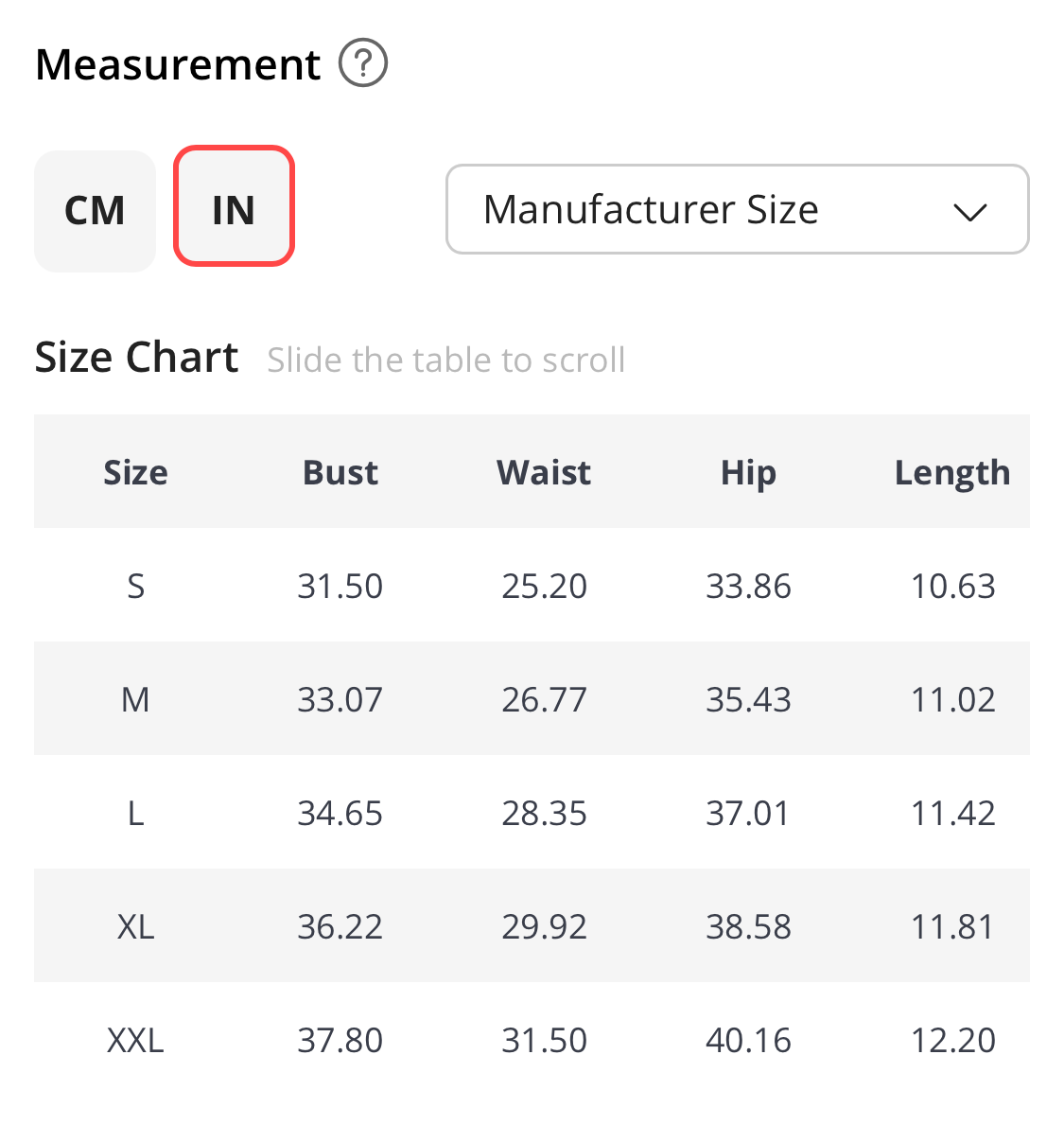Viewport: 1064px width, 1125px height.
Task: Click waist value 26.77
Action: [x=544, y=699]
